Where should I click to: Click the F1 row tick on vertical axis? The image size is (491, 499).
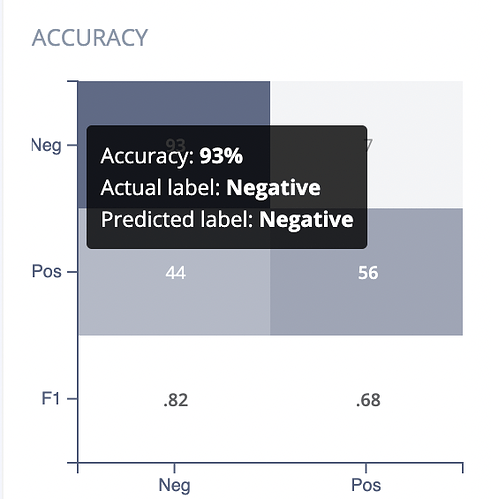(x=72, y=399)
